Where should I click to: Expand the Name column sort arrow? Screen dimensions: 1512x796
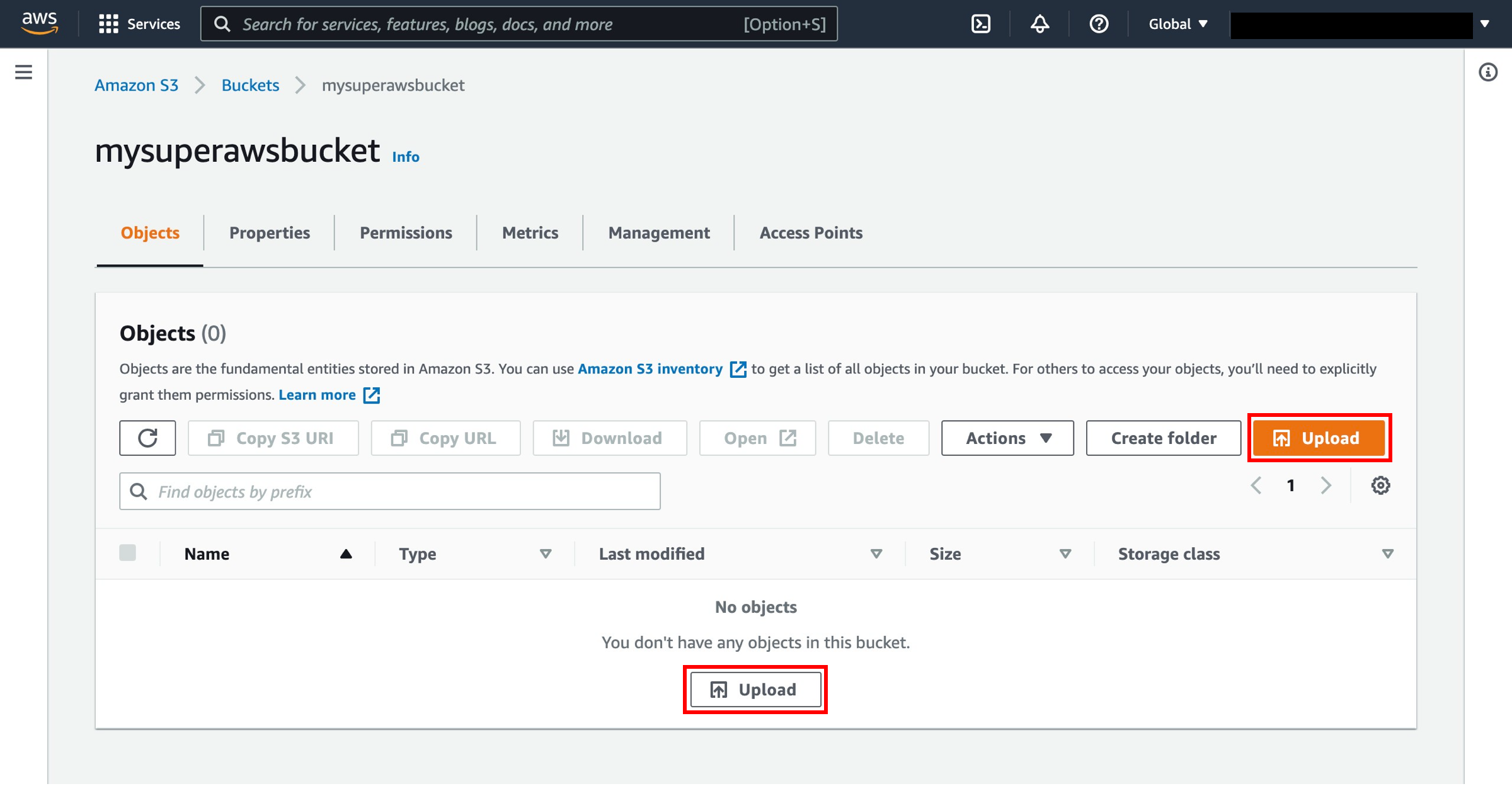[344, 553]
